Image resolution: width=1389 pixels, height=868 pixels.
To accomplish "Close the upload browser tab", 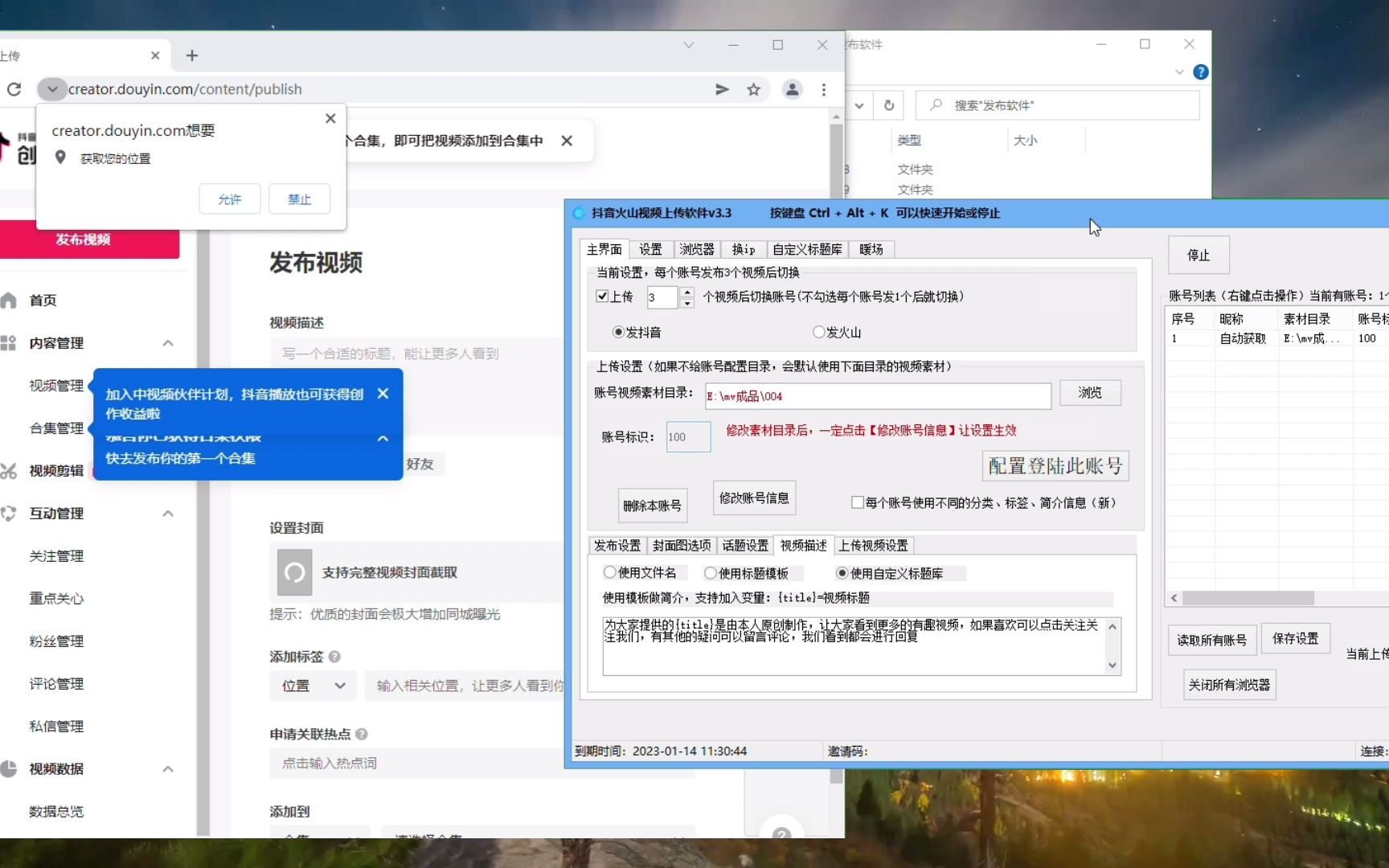I will 155,55.
